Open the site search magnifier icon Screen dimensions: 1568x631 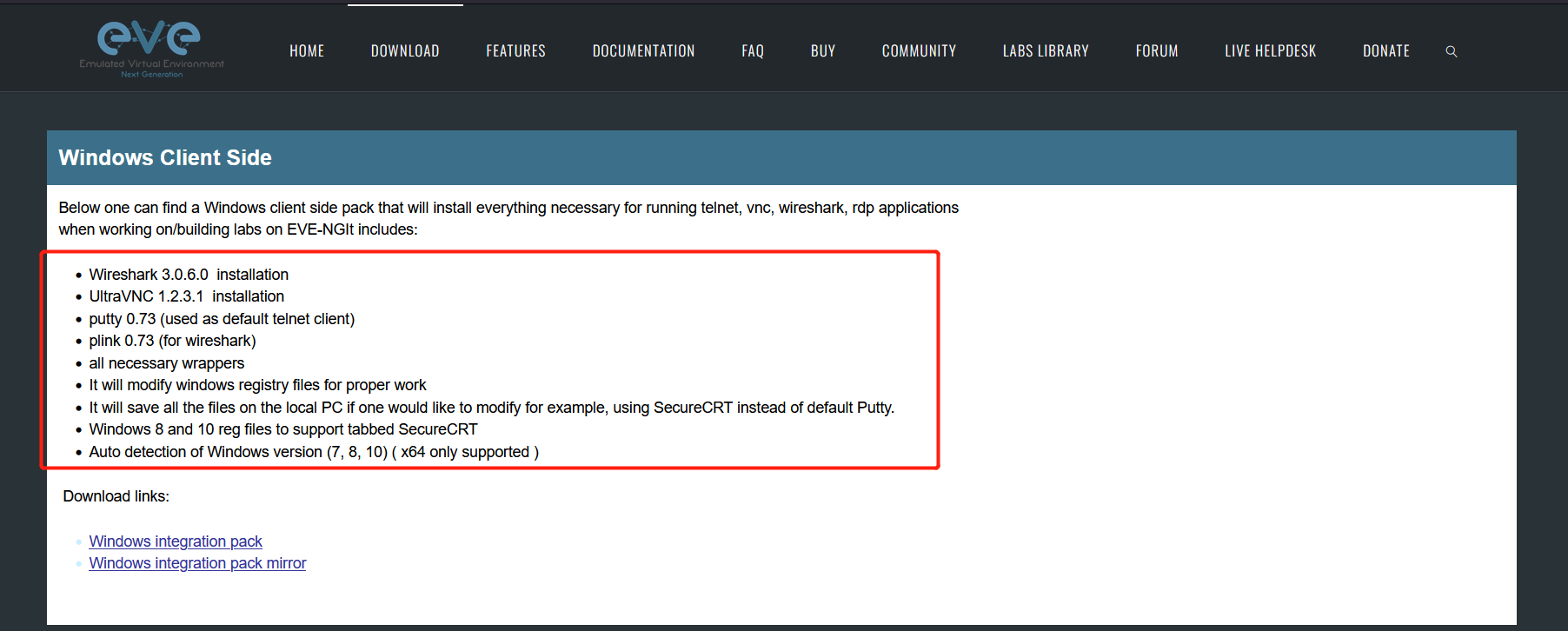pyautogui.click(x=1451, y=51)
